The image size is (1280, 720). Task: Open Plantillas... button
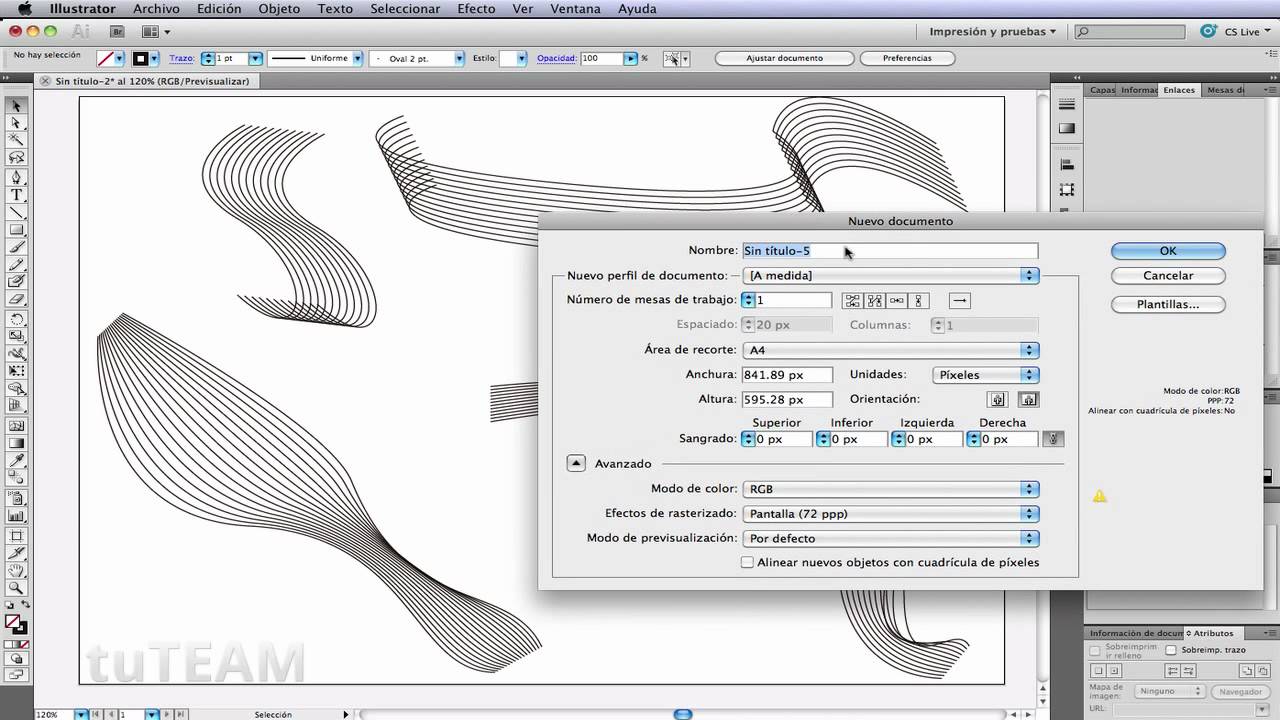1168,304
